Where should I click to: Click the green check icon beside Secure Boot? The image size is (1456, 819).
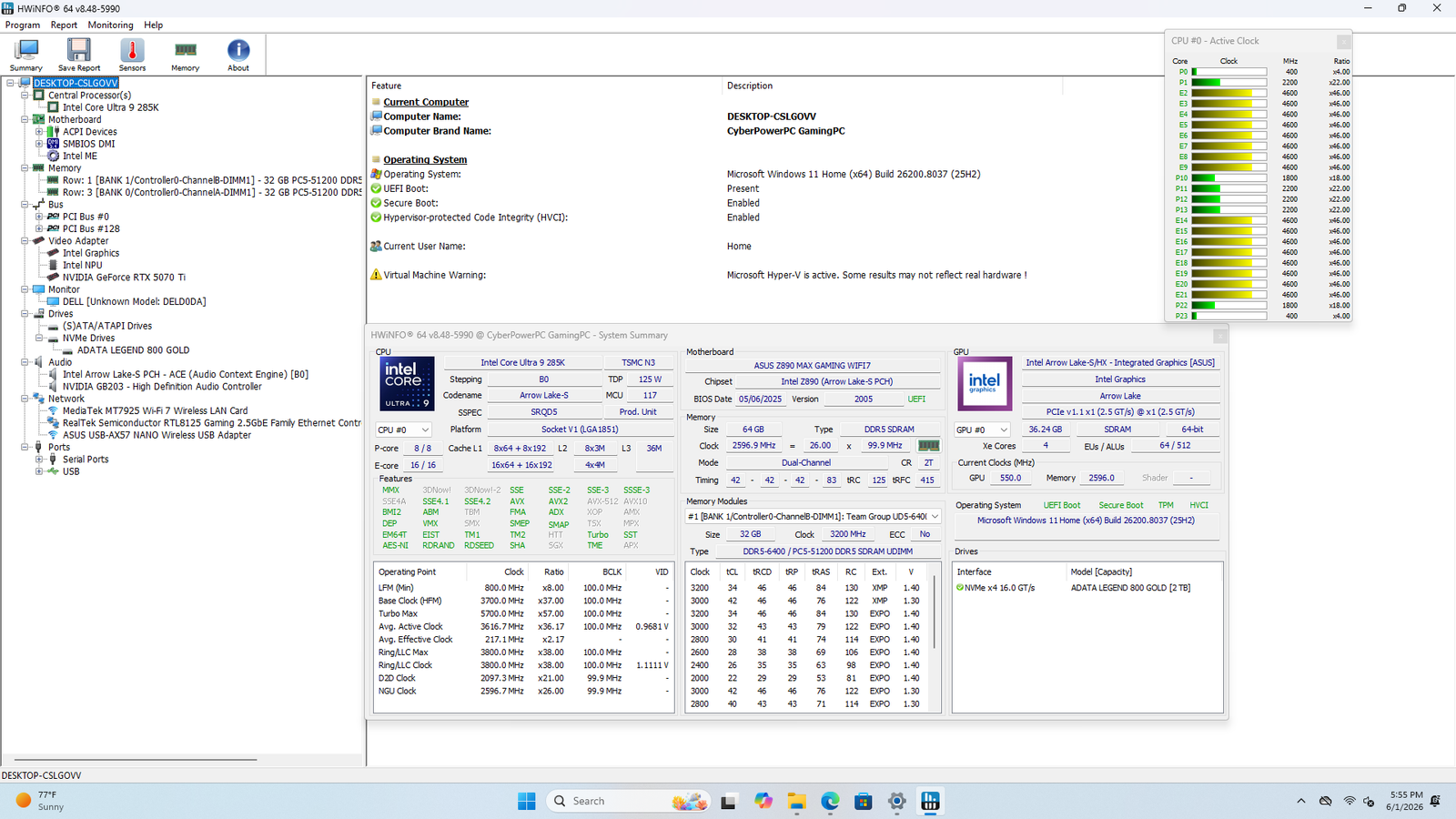(x=376, y=203)
